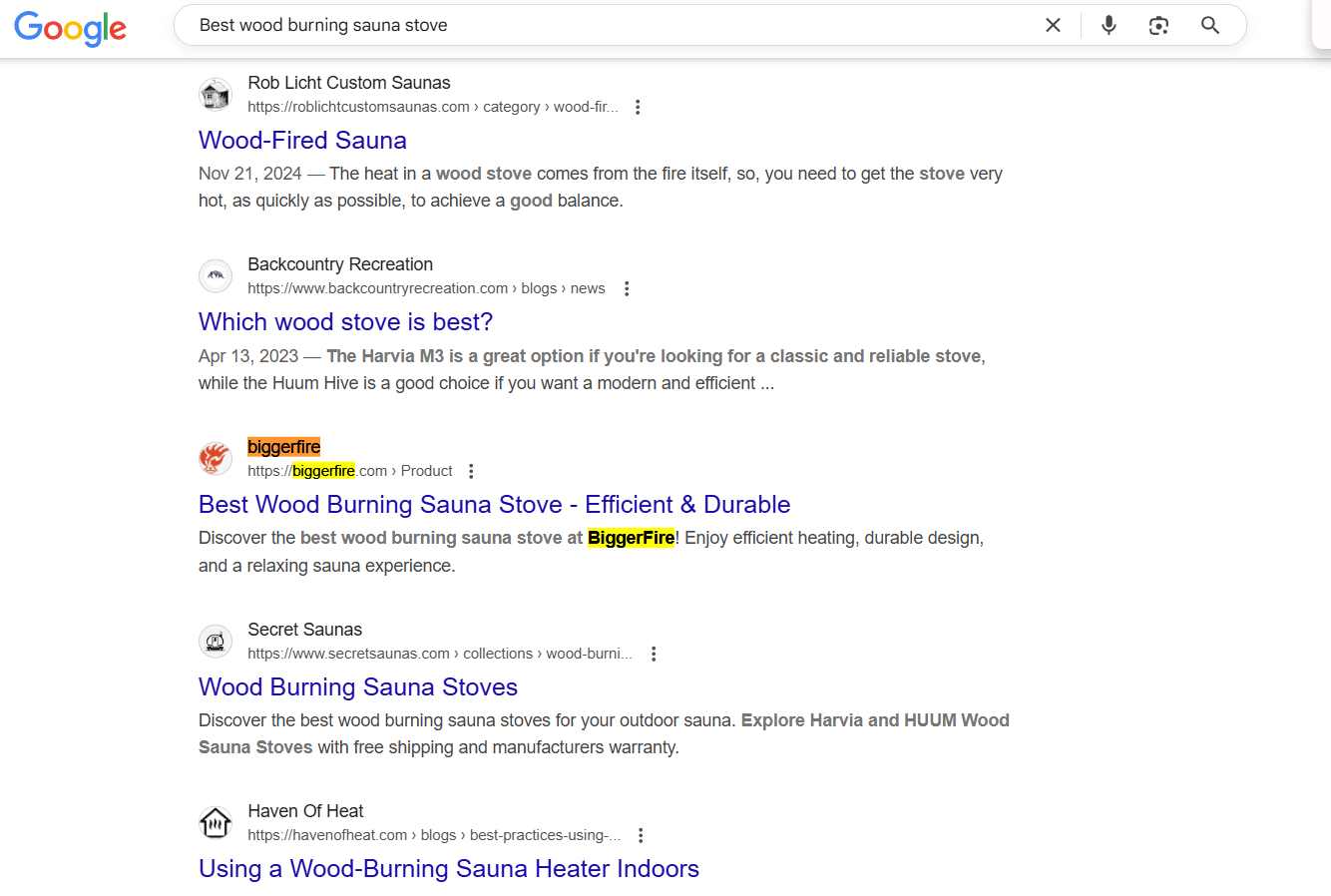The image size is (1331, 896).
Task: Open 'Which wood stove is best?' result
Action: (344, 321)
